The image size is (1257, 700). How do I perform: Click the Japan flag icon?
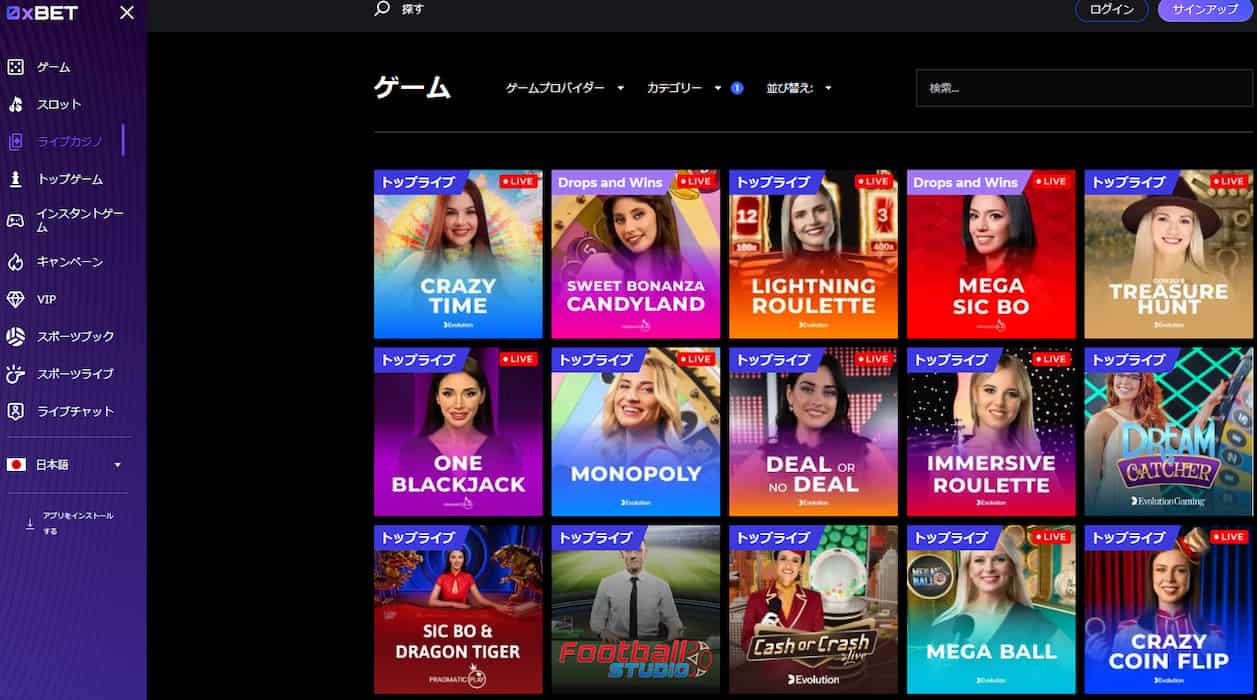pos(15,465)
